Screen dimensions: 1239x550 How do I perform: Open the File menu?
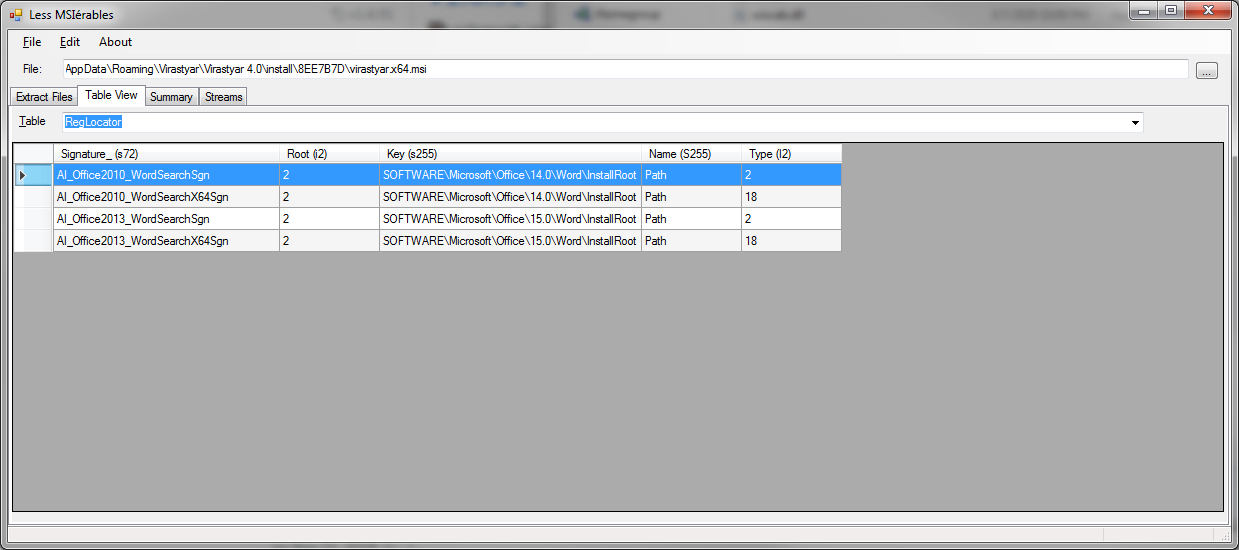tap(32, 42)
